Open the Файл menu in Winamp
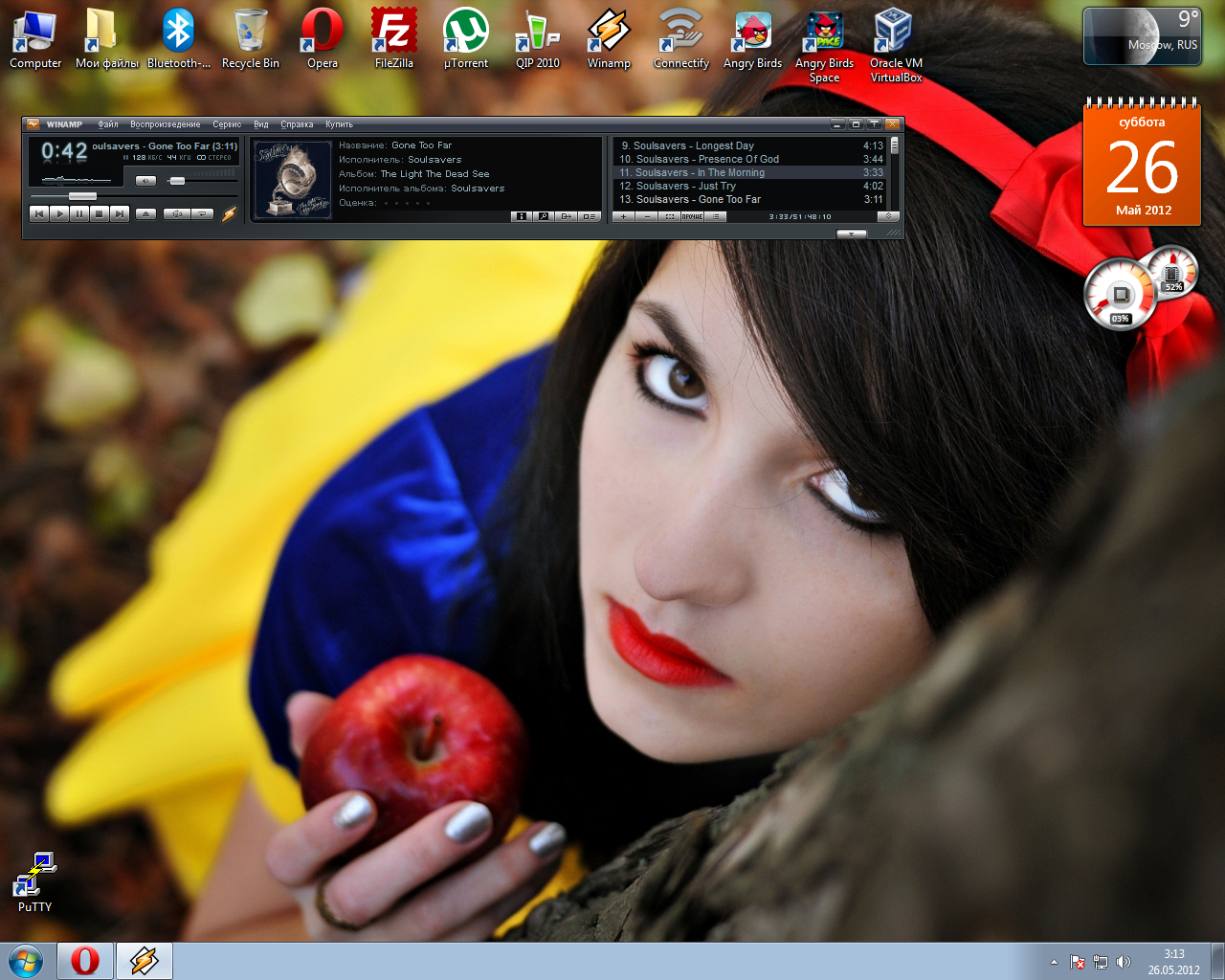 [108, 124]
